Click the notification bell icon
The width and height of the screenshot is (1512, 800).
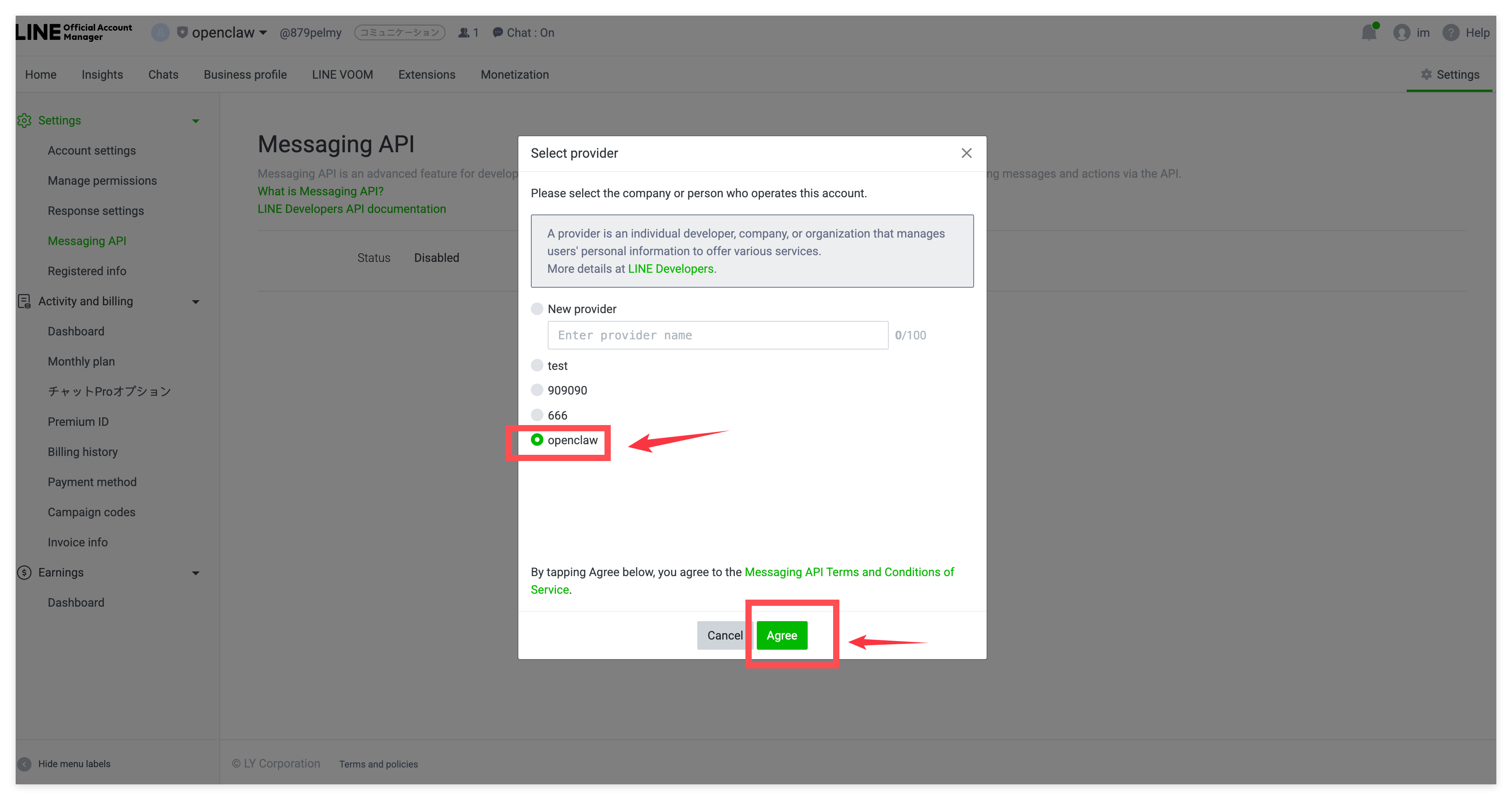point(1369,32)
